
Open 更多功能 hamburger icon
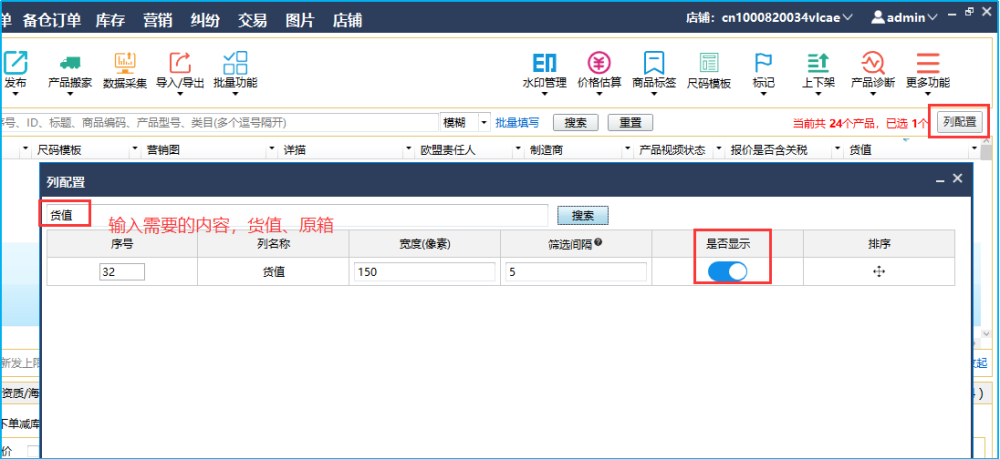coord(928,62)
